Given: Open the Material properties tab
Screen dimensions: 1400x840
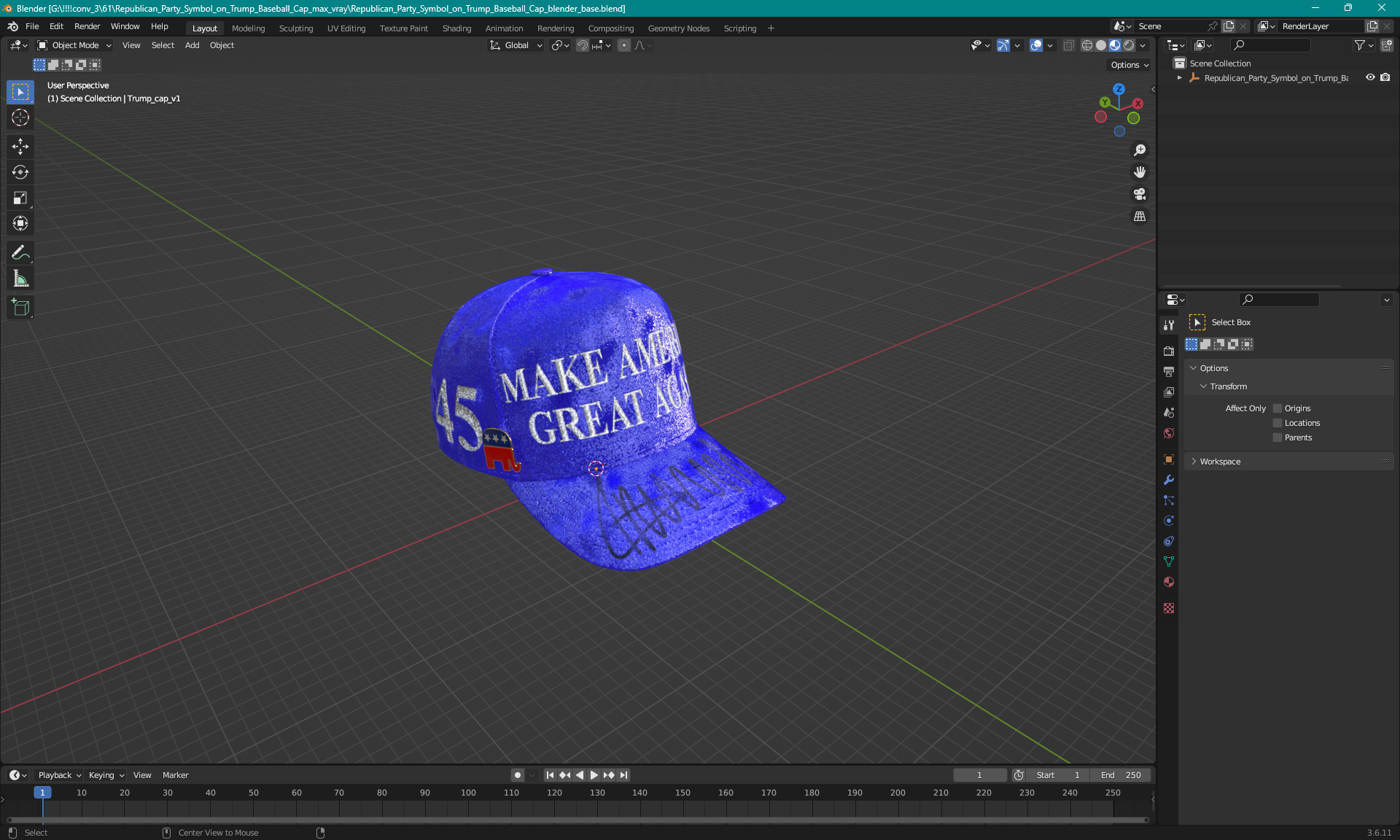Looking at the screenshot, I should point(1169,582).
